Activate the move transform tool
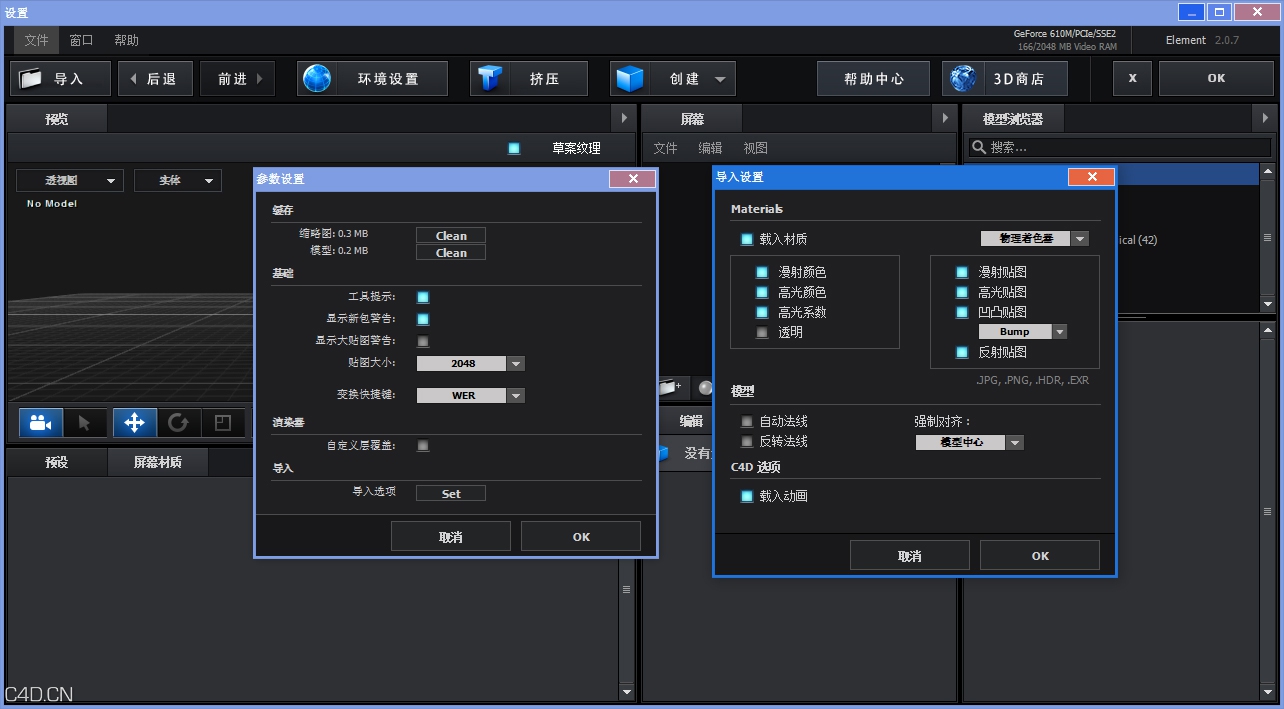The width and height of the screenshot is (1284, 709). pos(134,422)
